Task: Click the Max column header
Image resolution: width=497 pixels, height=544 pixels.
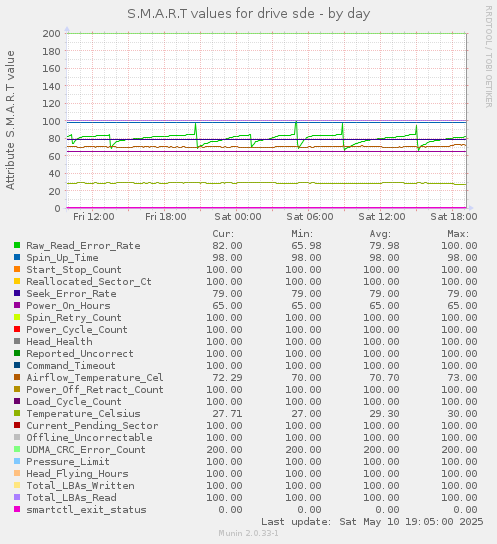Action: click(458, 233)
